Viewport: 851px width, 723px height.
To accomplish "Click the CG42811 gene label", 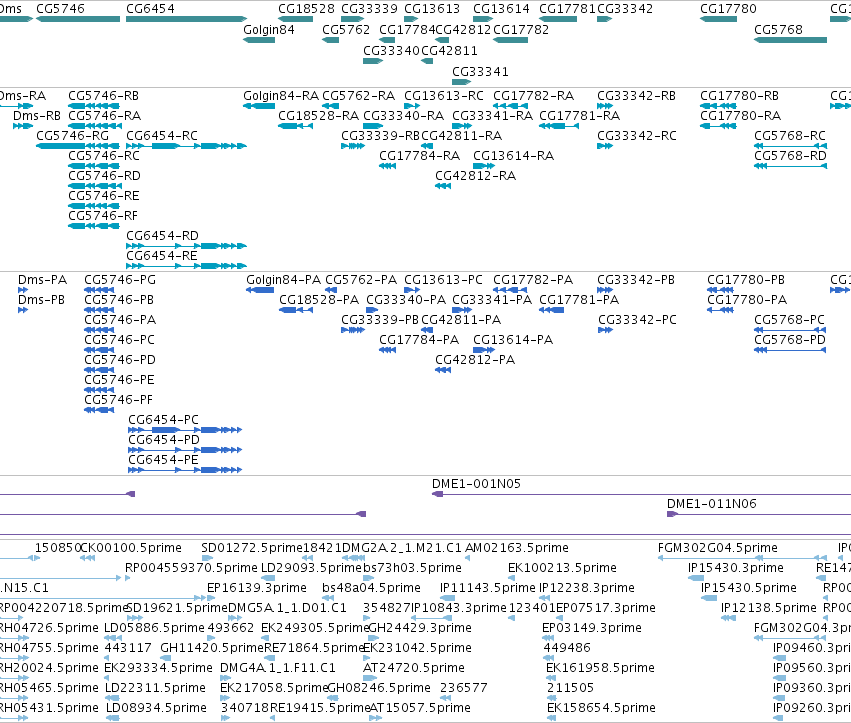I will (449, 51).
